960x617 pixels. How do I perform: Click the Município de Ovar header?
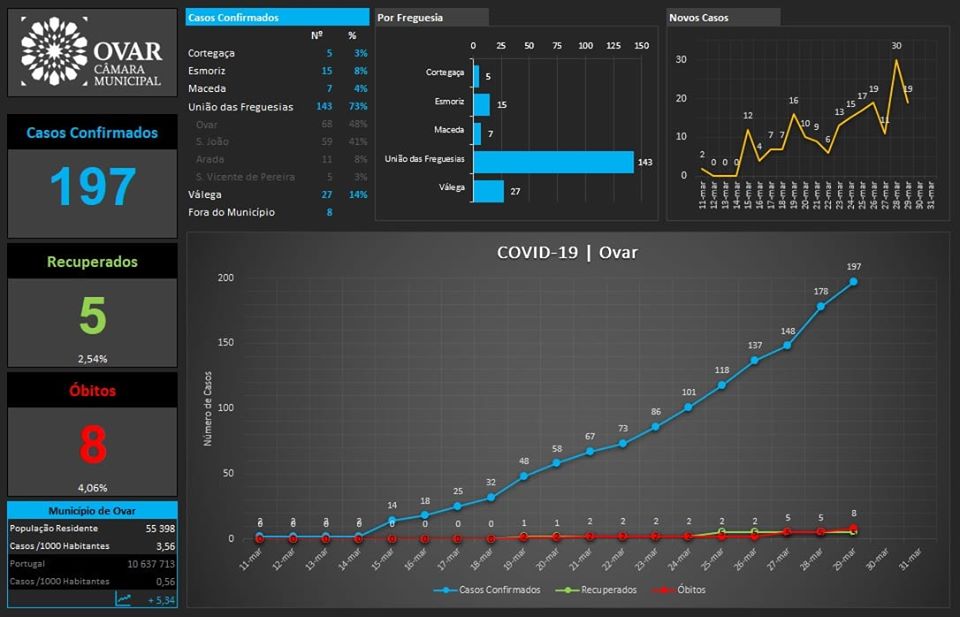click(92, 510)
